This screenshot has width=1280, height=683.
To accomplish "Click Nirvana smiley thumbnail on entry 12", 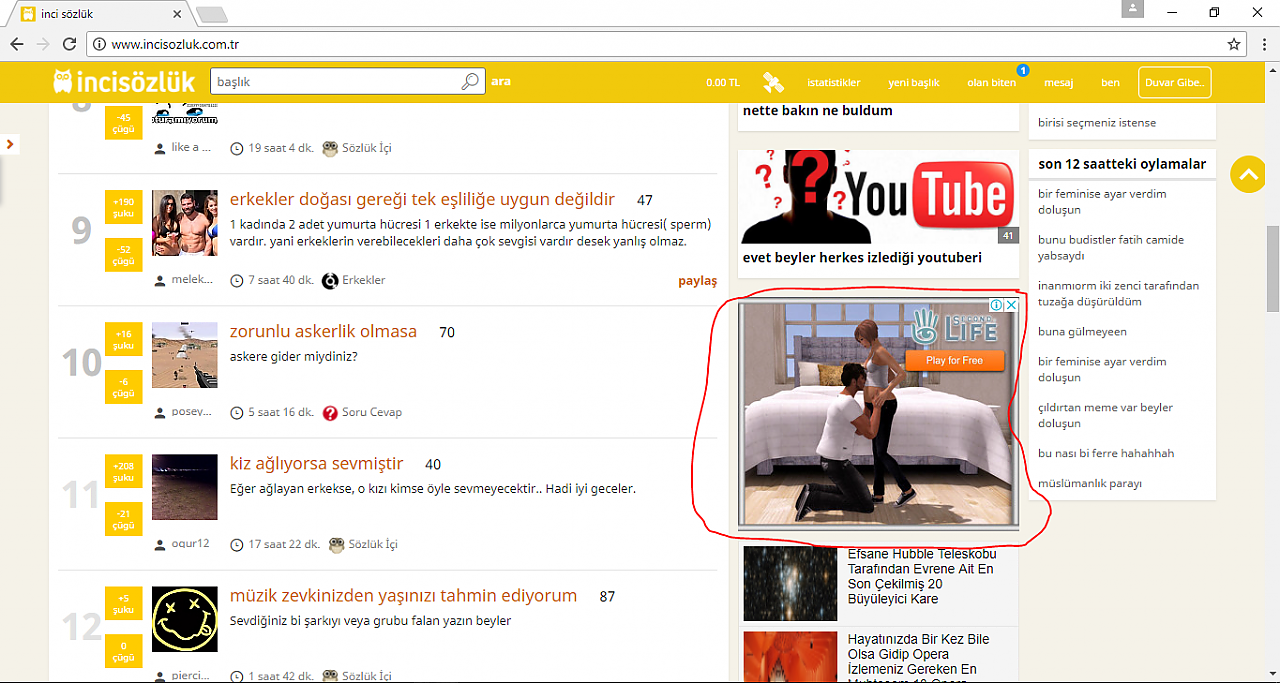I will pos(185,619).
